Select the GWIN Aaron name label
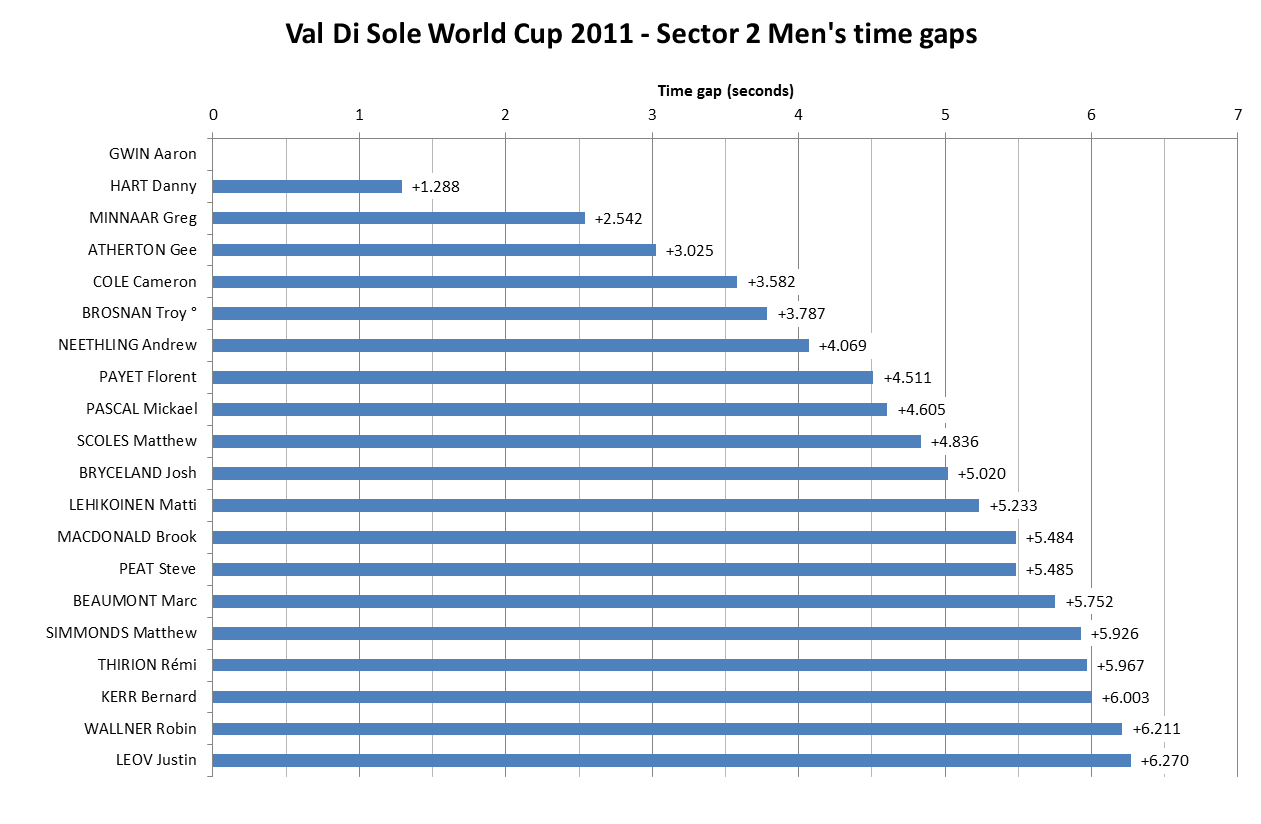The height and width of the screenshot is (824, 1261). [x=152, y=154]
